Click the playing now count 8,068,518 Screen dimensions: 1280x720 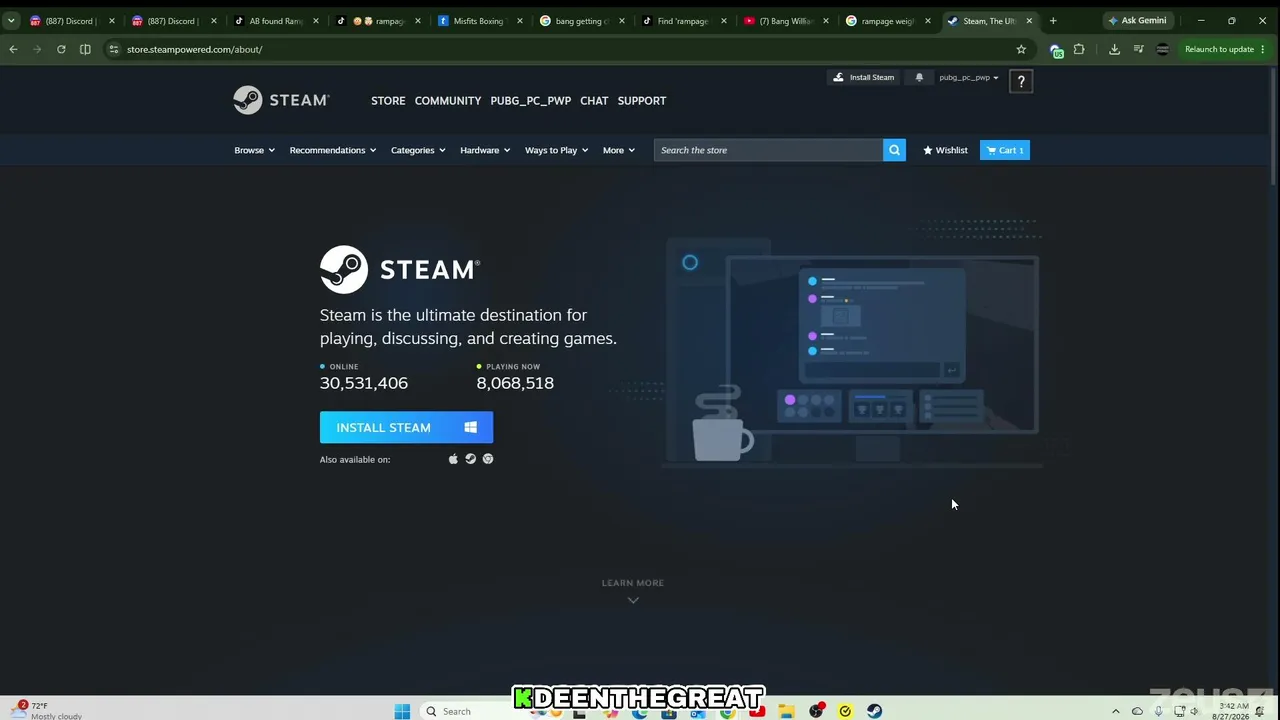(515, 383)
